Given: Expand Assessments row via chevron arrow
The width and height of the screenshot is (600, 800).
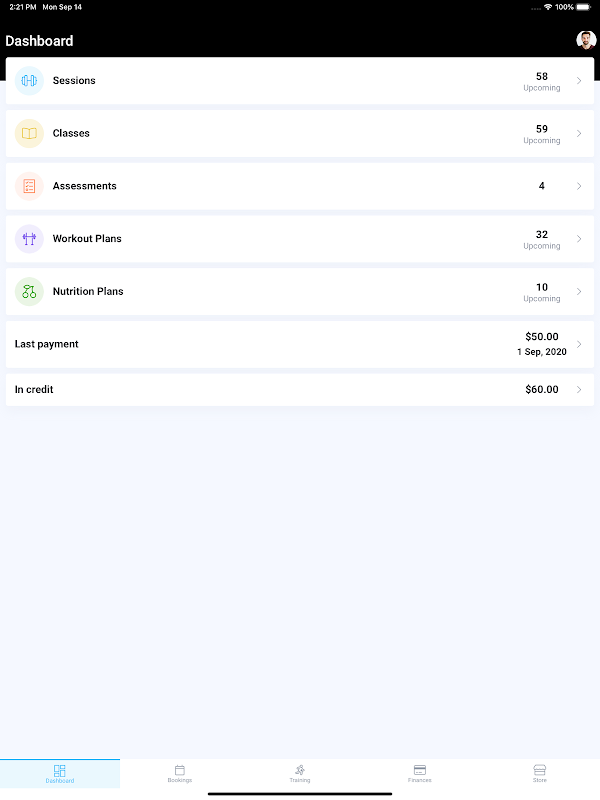Looking at the screenshot, I should pos(579,186).
